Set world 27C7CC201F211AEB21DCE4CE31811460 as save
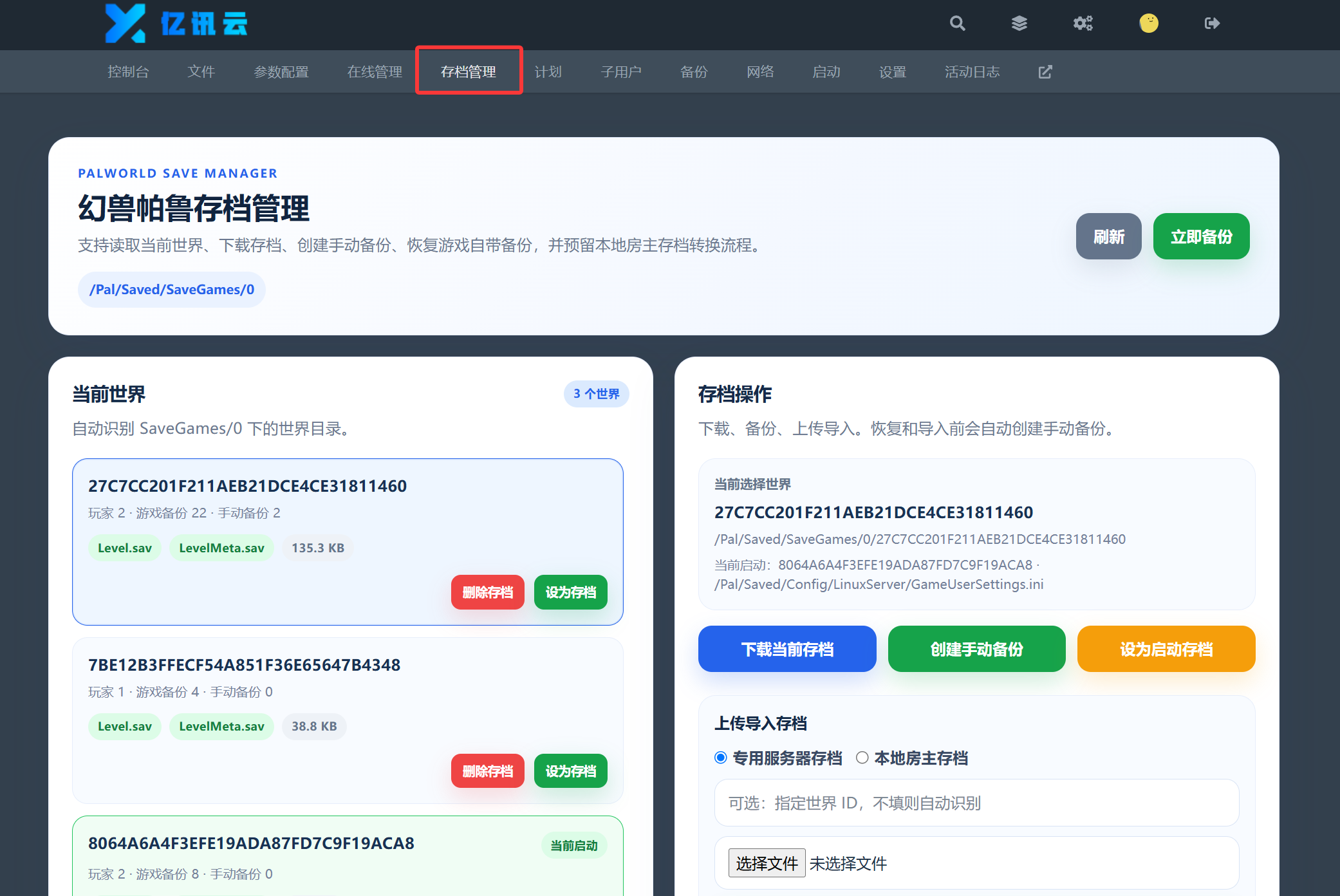Screen dimensions: 1340x896 pos(571,592)
